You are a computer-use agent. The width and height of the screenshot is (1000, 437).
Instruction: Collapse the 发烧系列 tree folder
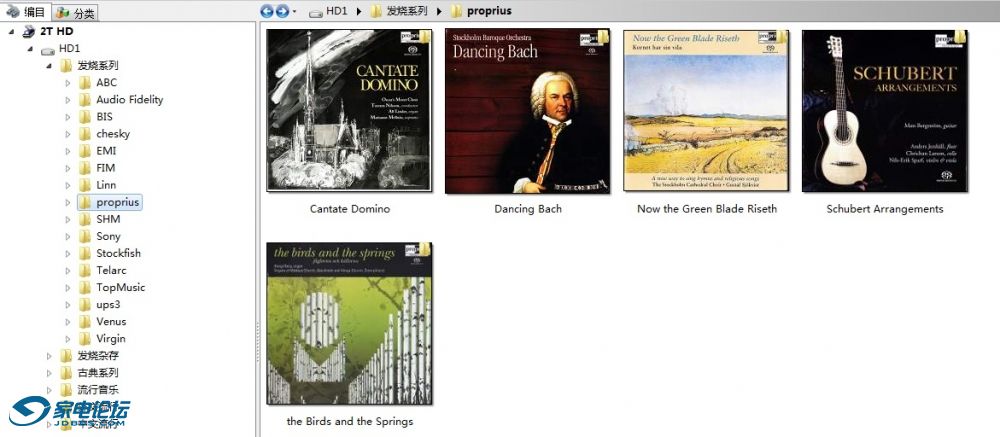click(x=49, y=66)
